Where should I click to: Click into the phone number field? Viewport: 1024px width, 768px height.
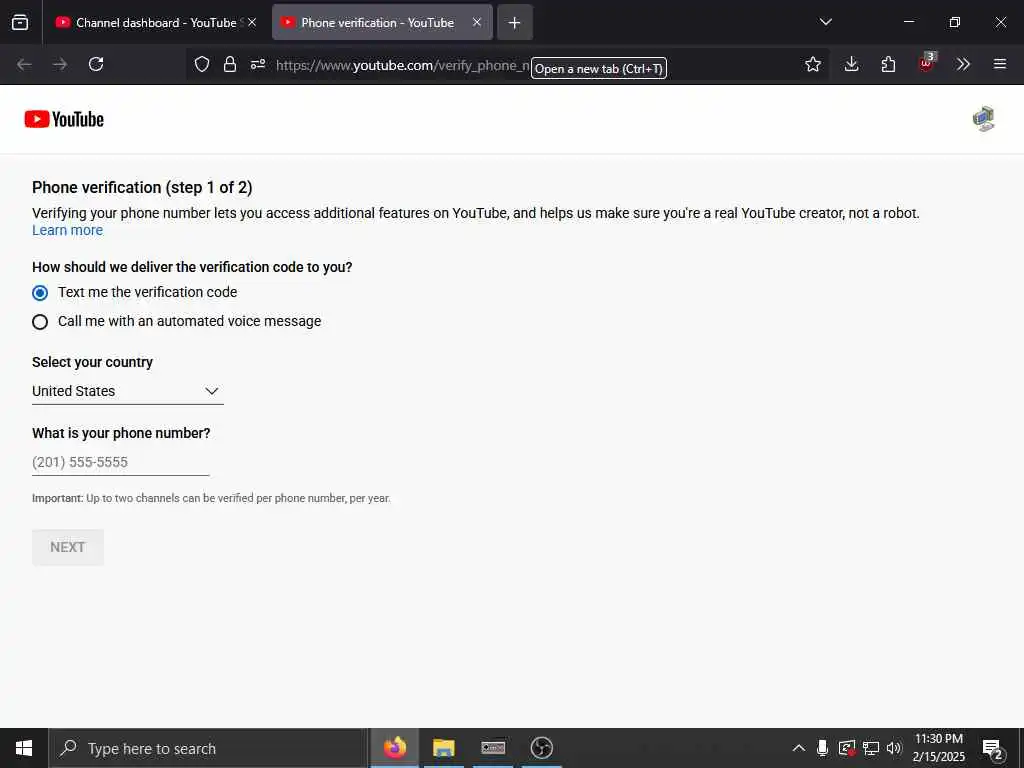120,462
